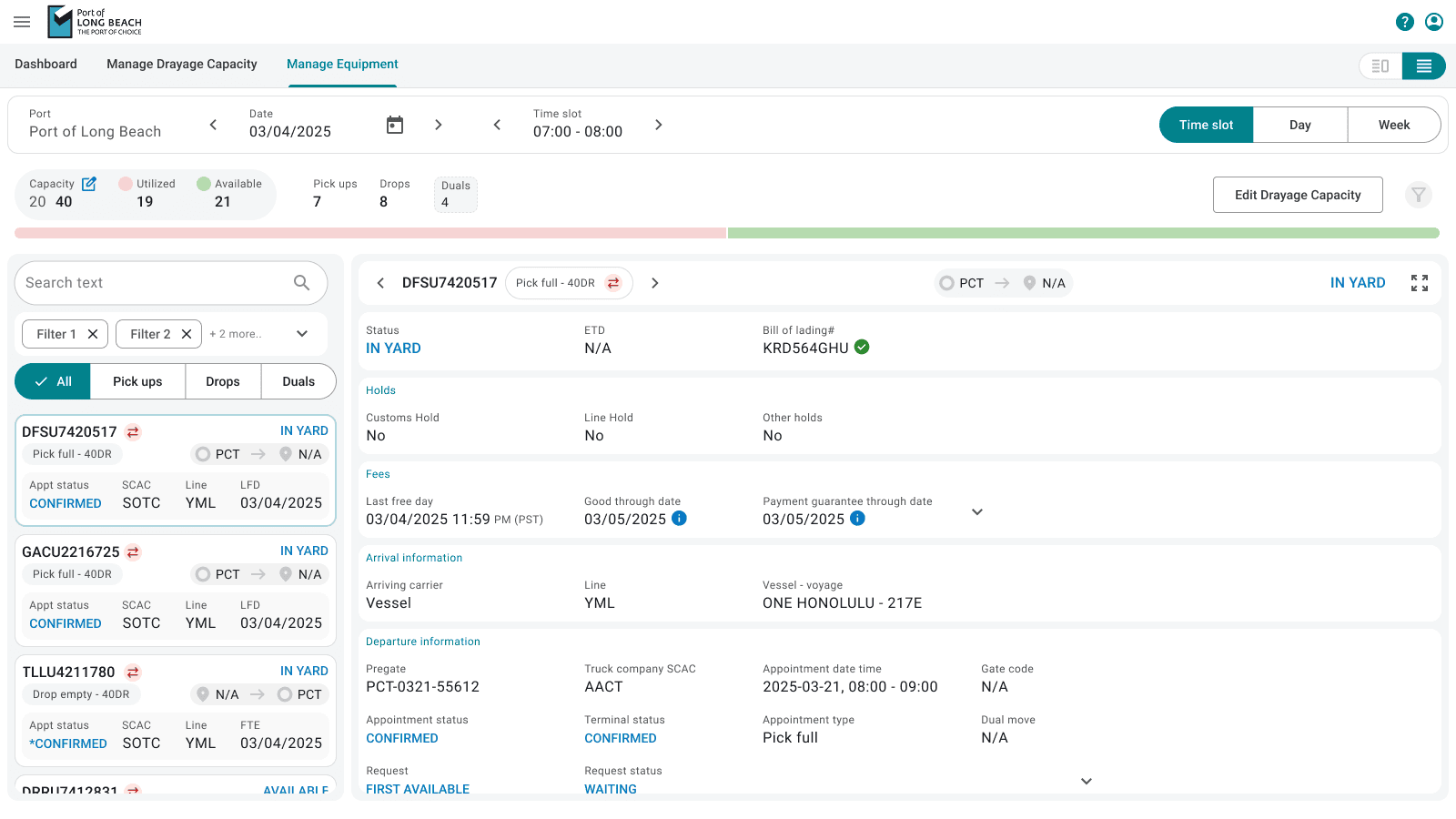
Task: Click the PCT to N/A route chip in header
Action: pos(1004,283)
